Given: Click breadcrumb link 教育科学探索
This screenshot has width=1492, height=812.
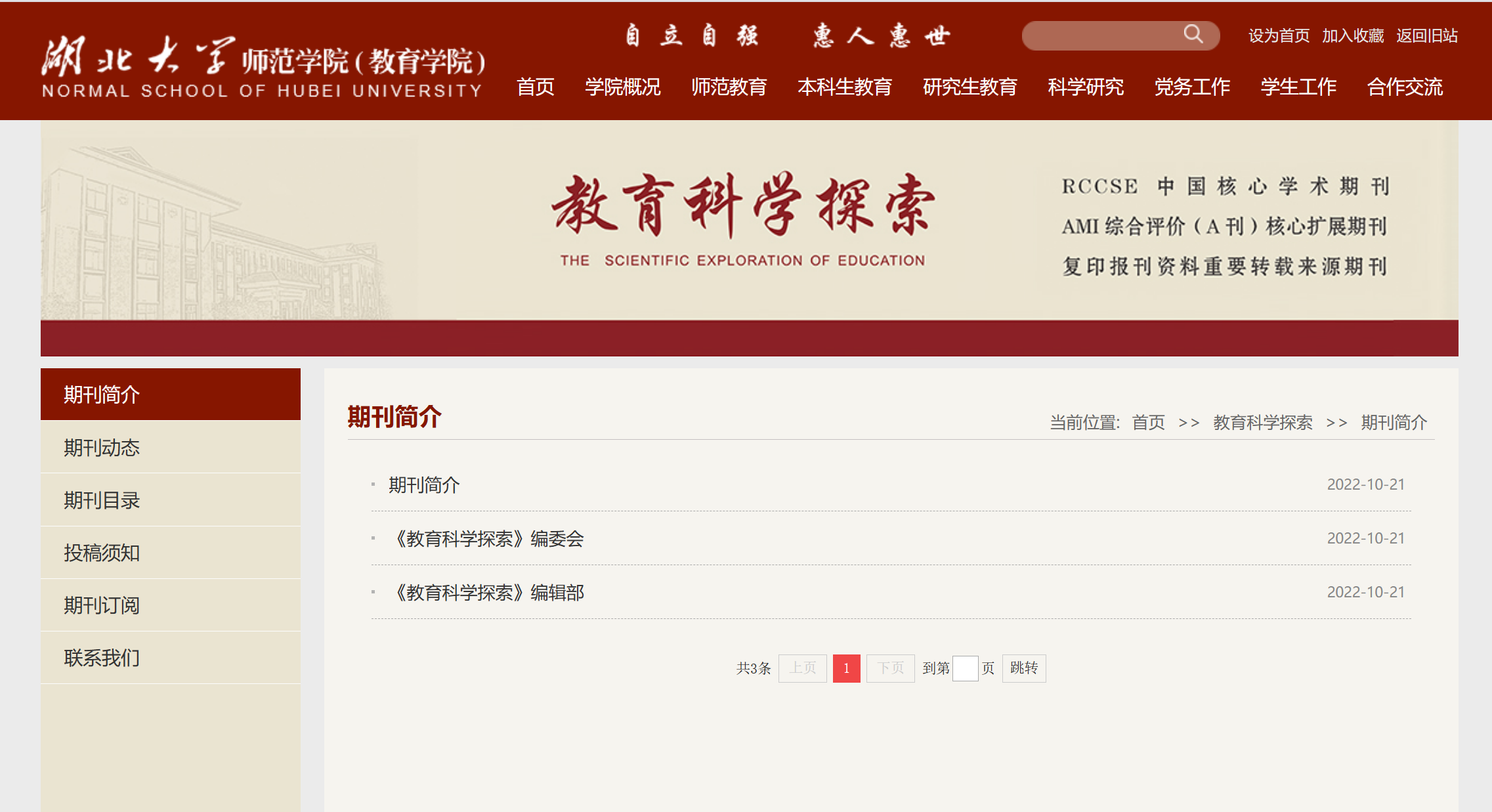Looking at the screenshot, I should click(1263, 422).
